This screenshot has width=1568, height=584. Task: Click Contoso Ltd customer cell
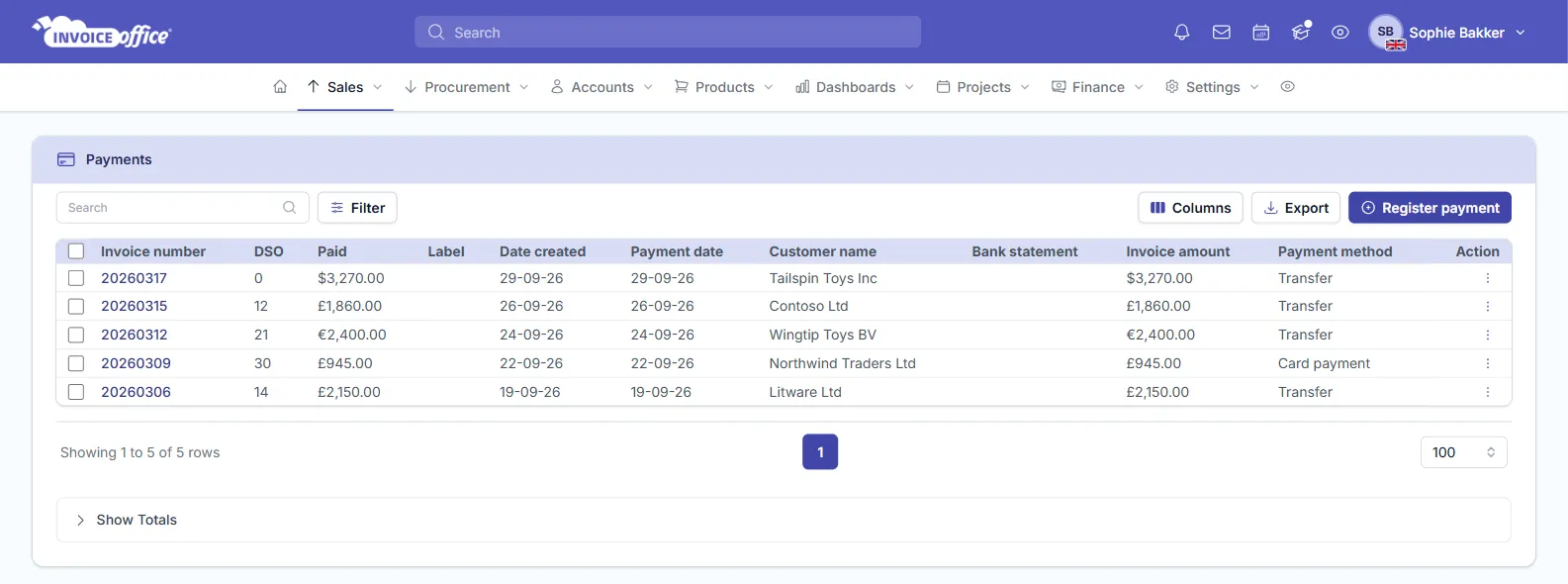[809, 306]
